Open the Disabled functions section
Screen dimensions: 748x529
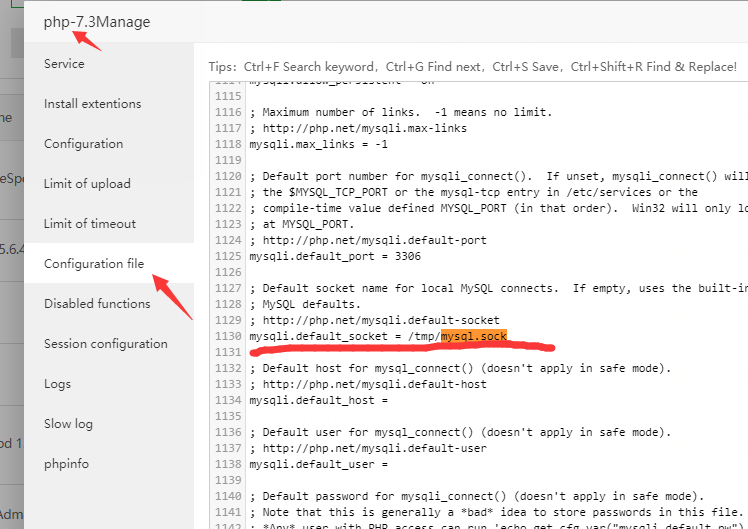(x=97, y=304)
